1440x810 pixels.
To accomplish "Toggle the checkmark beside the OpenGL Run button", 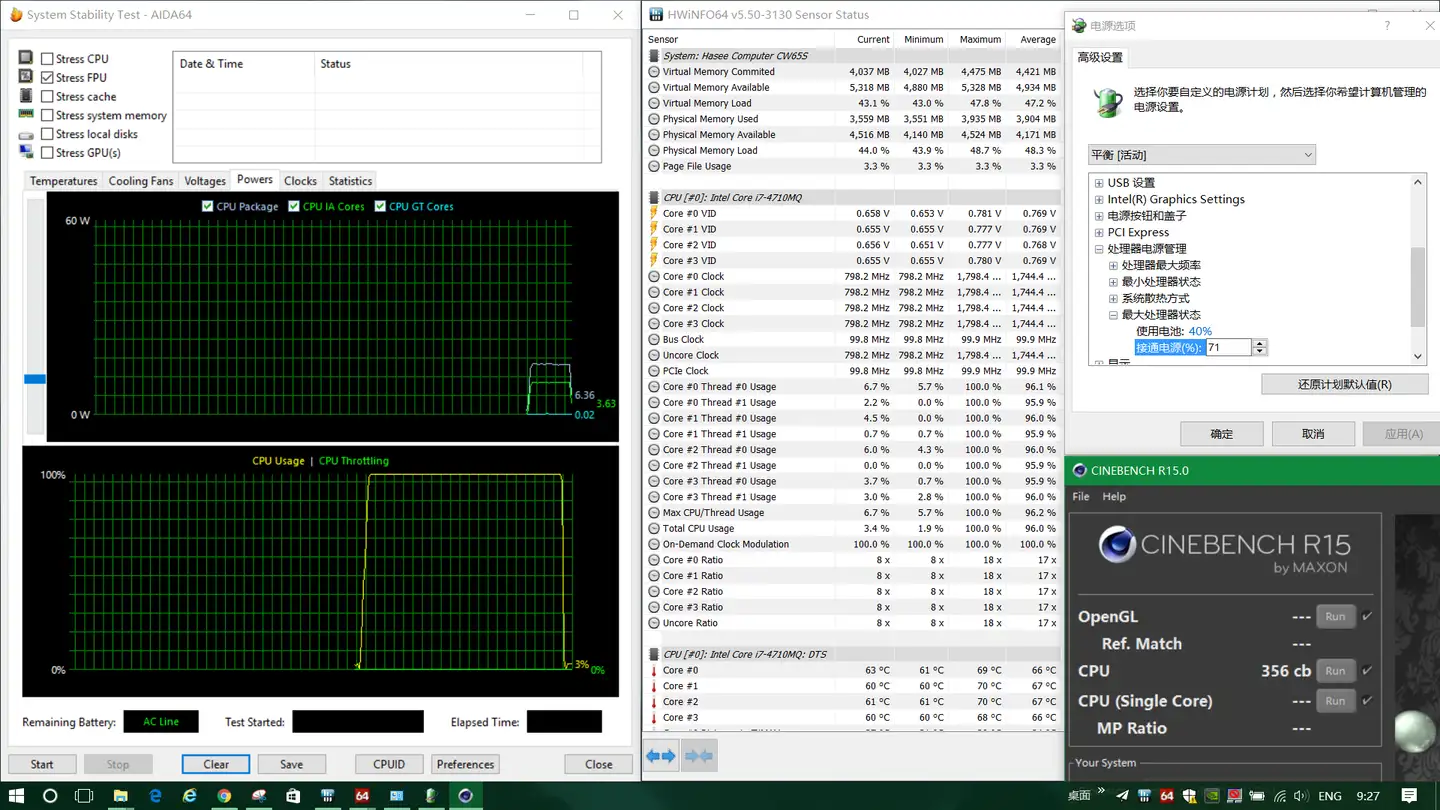I will tap(1367, 616).
